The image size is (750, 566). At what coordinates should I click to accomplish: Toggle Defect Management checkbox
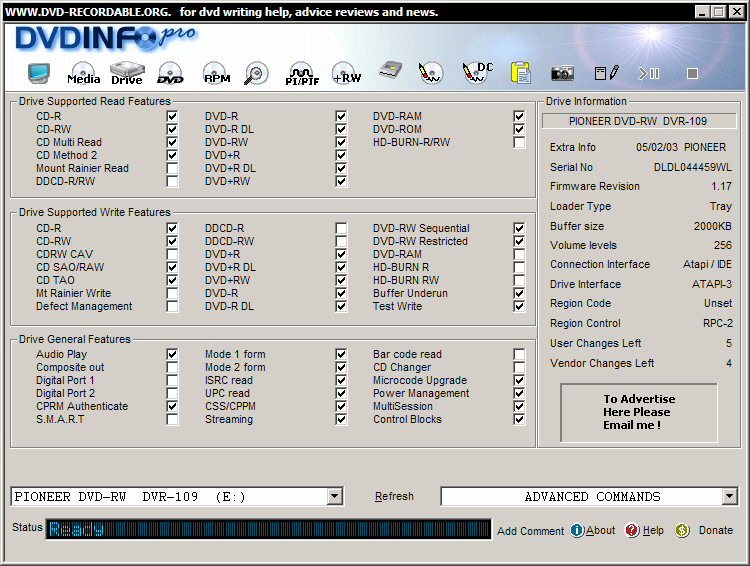[x=172, y=306]
